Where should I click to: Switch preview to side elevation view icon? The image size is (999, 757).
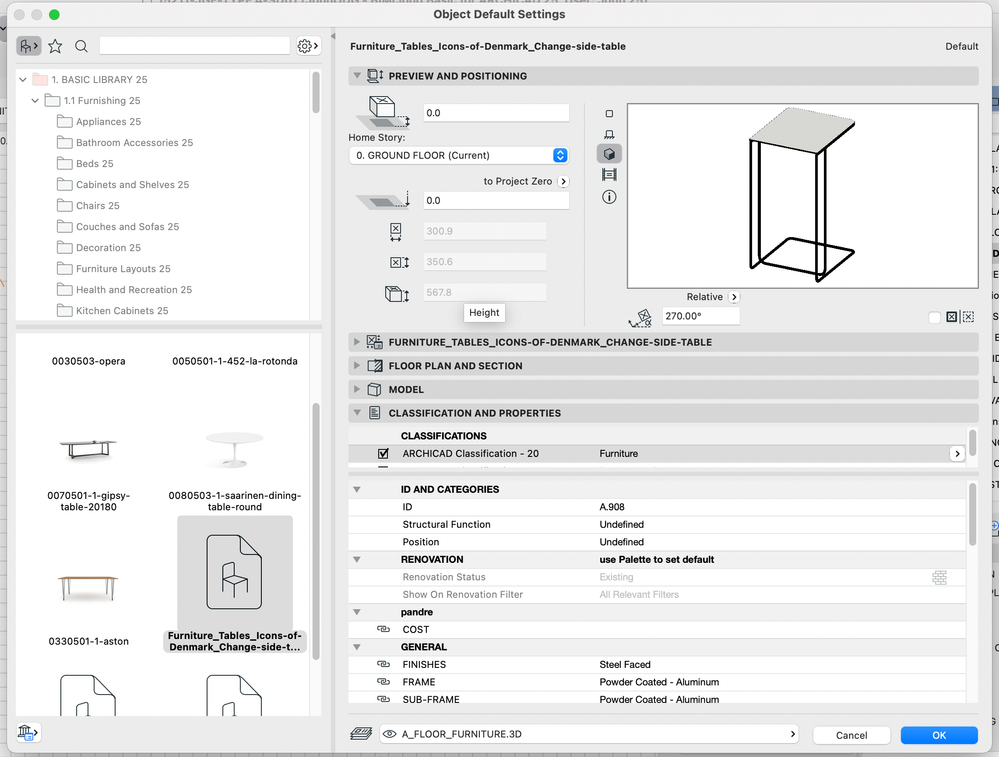point(609,134)
